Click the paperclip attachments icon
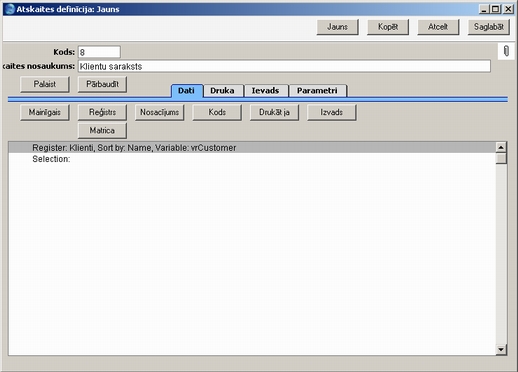Viewport: 518px width, 372px height. (x=506, y=51)
